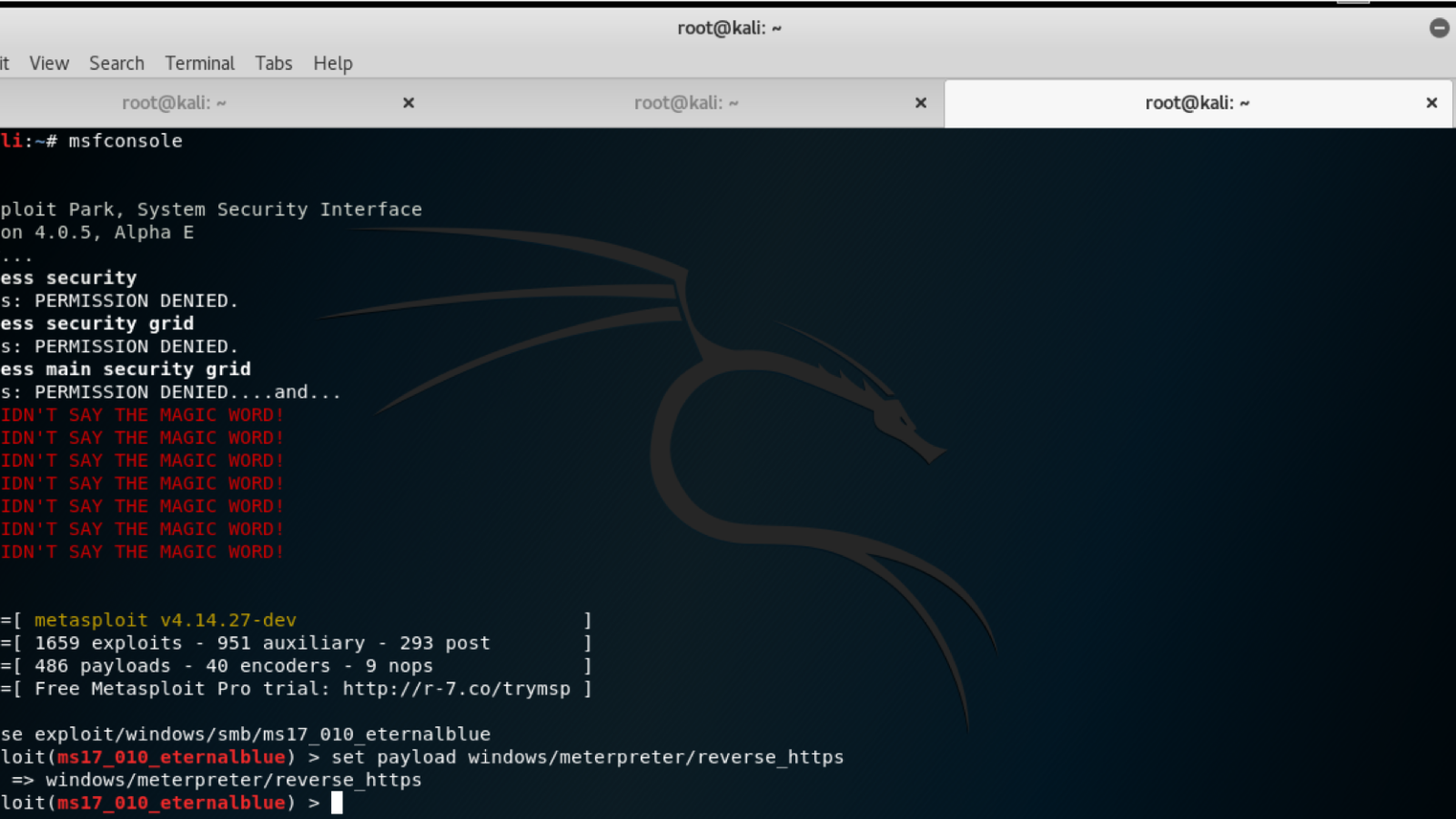
Task: Close the leftmost terminal tab
Action: pyautogui.click(x=409, y=103)
